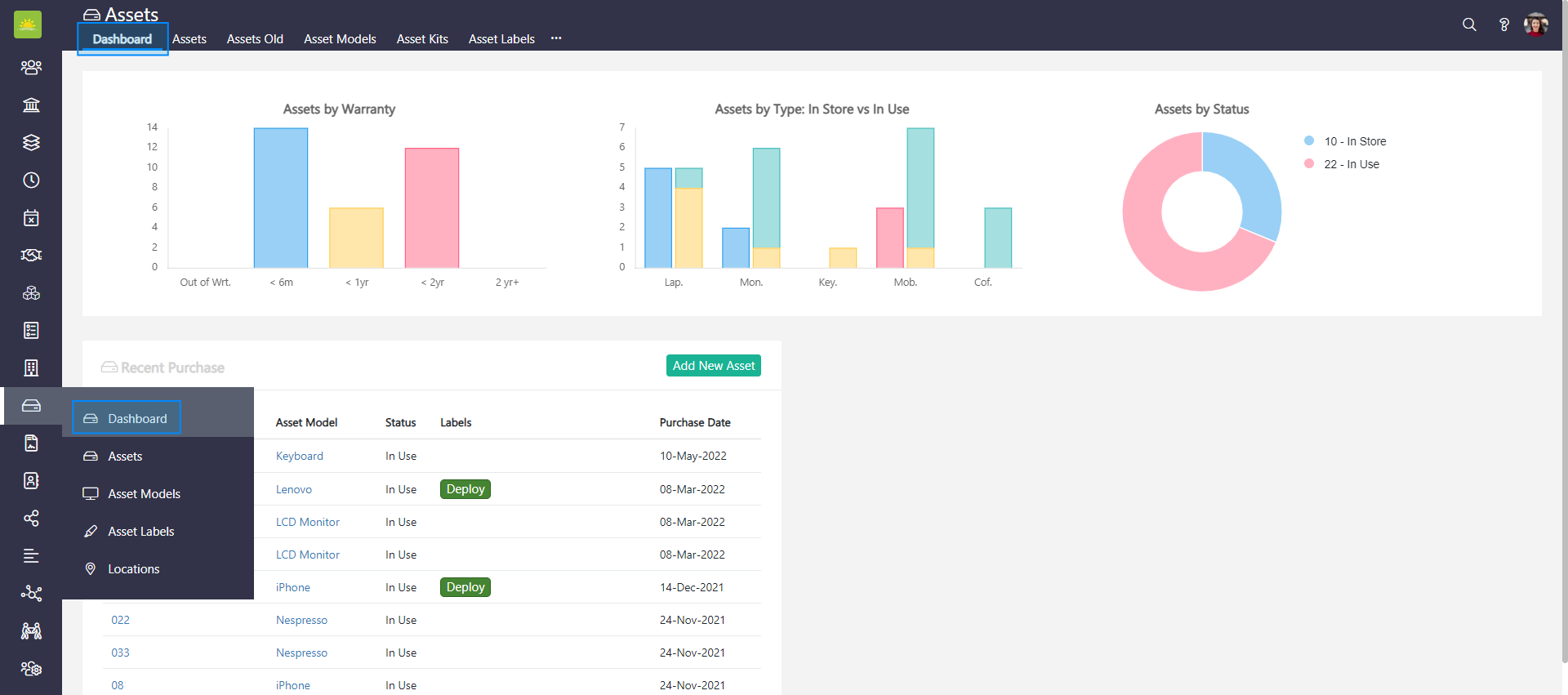Click the Add New Asset button
The image size is (1568, 695).
point(713,366)
